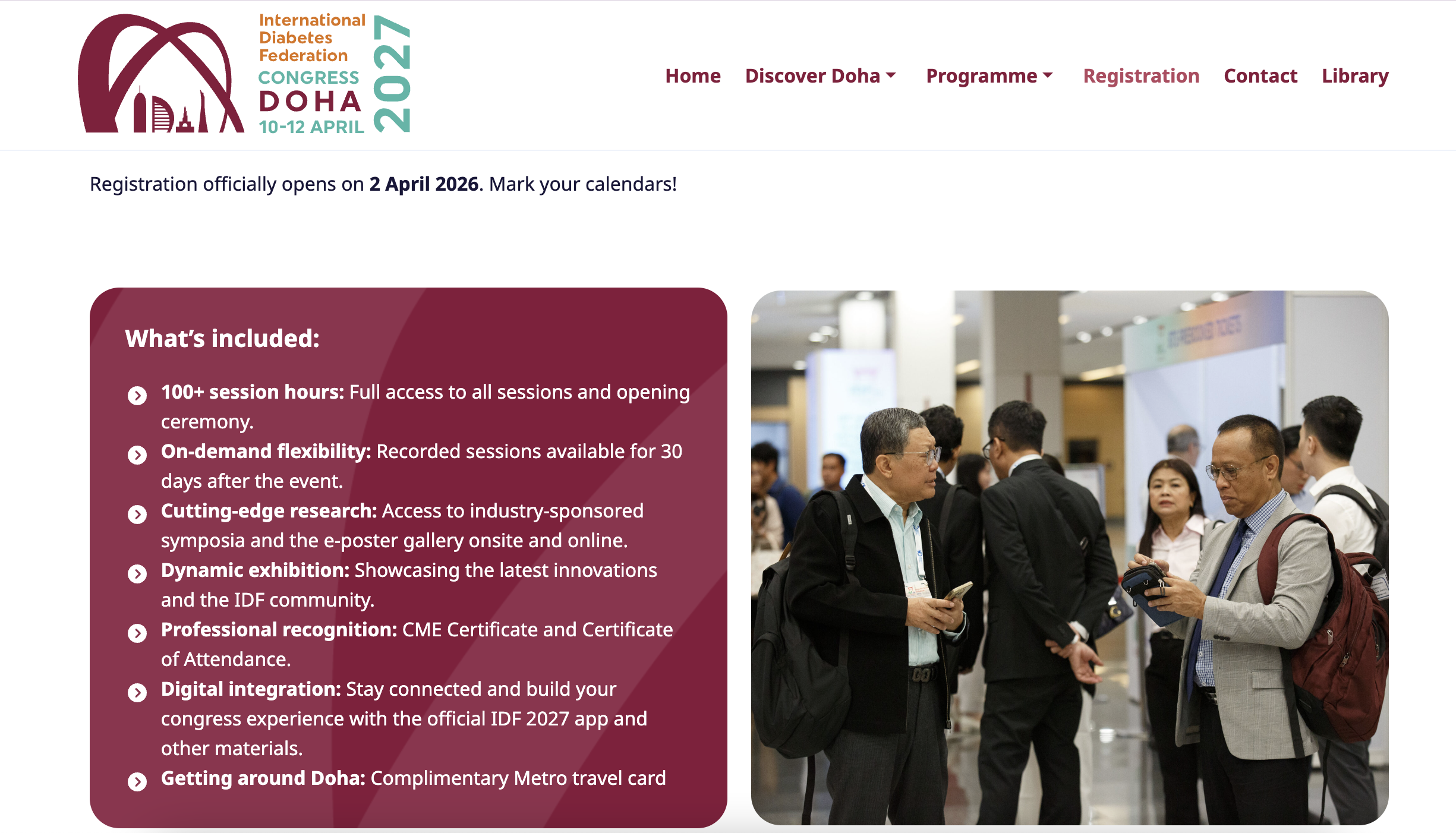
Task: Click the arrow icon next to On-demand flexibility
Action: [137, 455]
